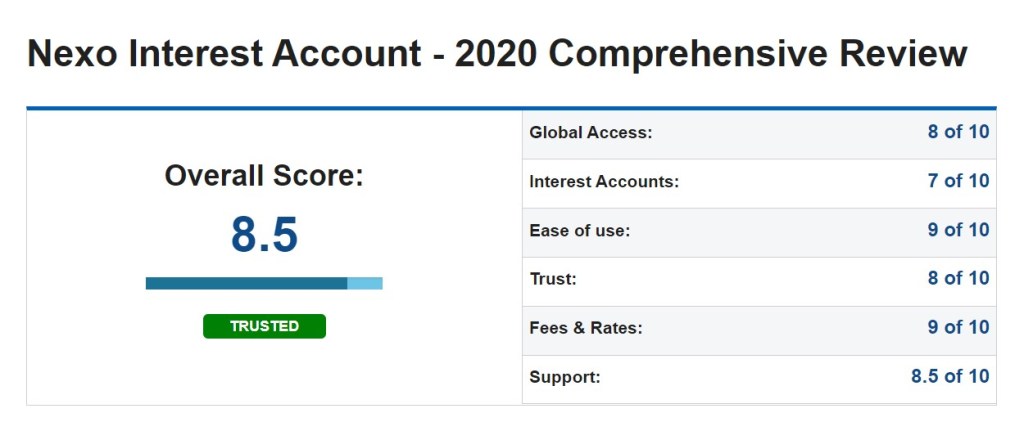Click the blue divider line under the title
Viewport: 1024px width, 422px height.
[511, 107]
